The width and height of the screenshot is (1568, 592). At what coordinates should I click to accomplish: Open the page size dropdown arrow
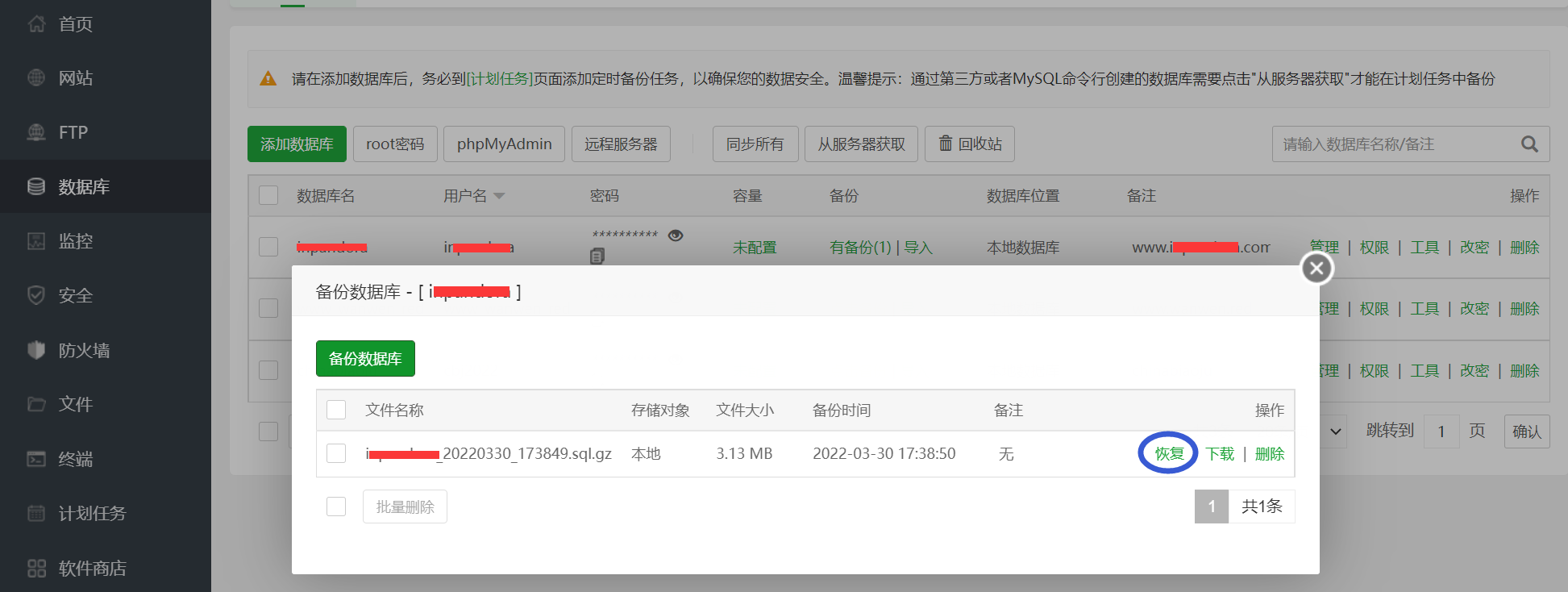(1335, 431)
